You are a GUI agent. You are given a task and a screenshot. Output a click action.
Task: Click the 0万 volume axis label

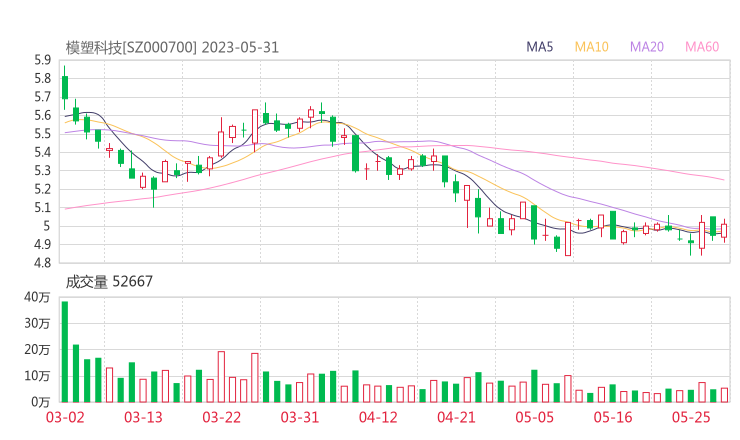tap(41, 402)
